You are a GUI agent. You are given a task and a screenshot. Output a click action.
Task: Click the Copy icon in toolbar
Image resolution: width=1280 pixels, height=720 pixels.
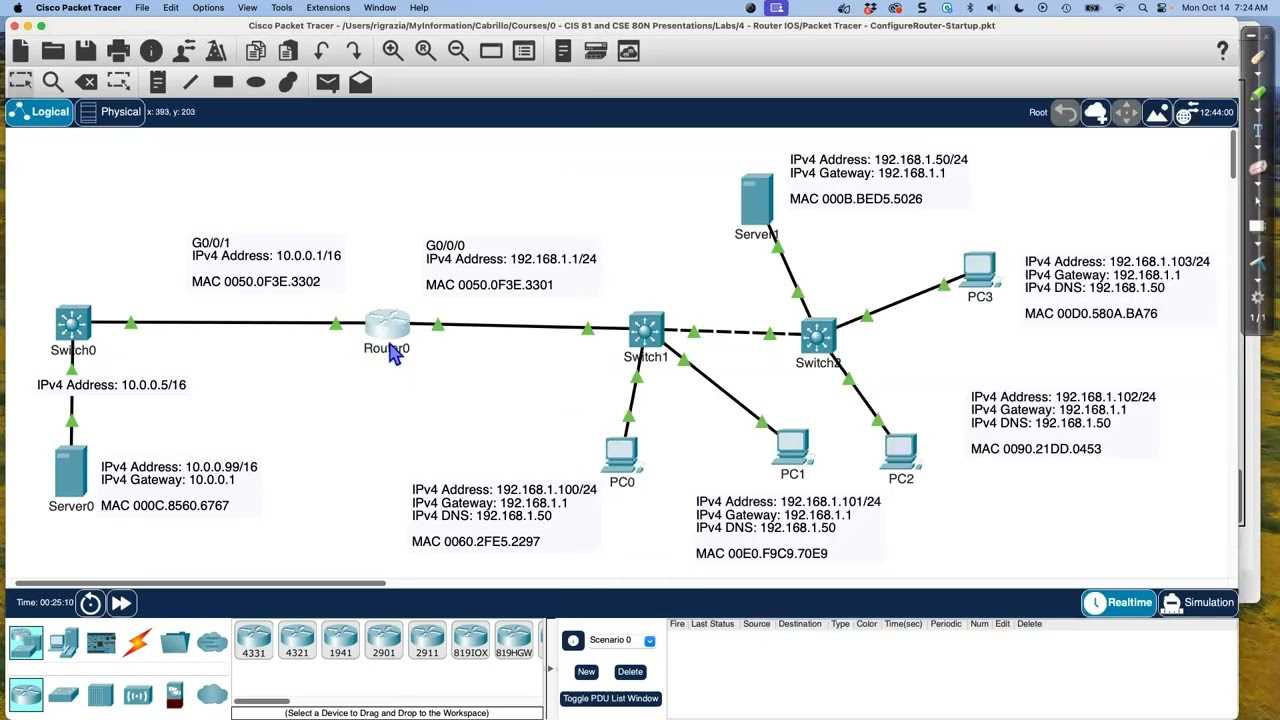tap(256, 51)
